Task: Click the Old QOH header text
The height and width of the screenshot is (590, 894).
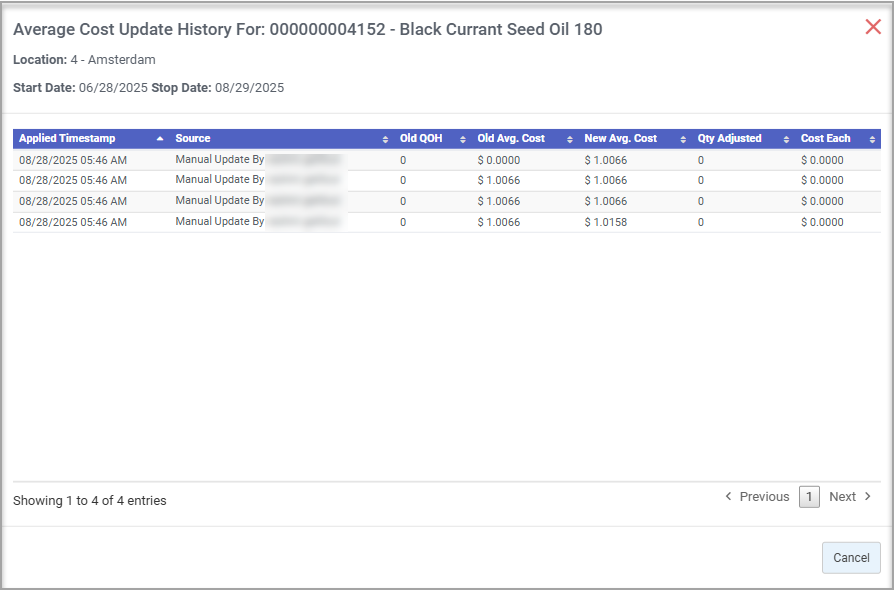Action: click(420, 139)
